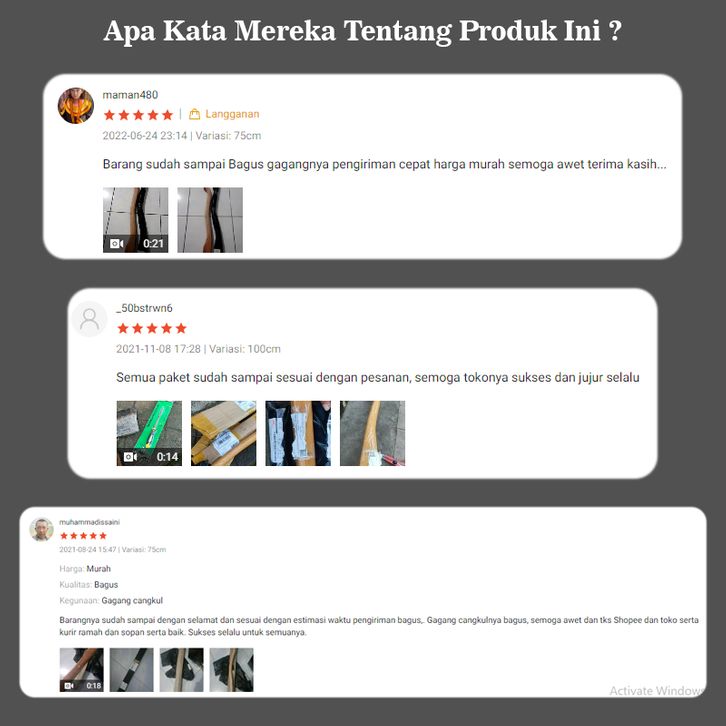This screenshot has height=726, width=726.
Task: Open muhammadissaini's second review photo
Action: (x=131, y=670)
